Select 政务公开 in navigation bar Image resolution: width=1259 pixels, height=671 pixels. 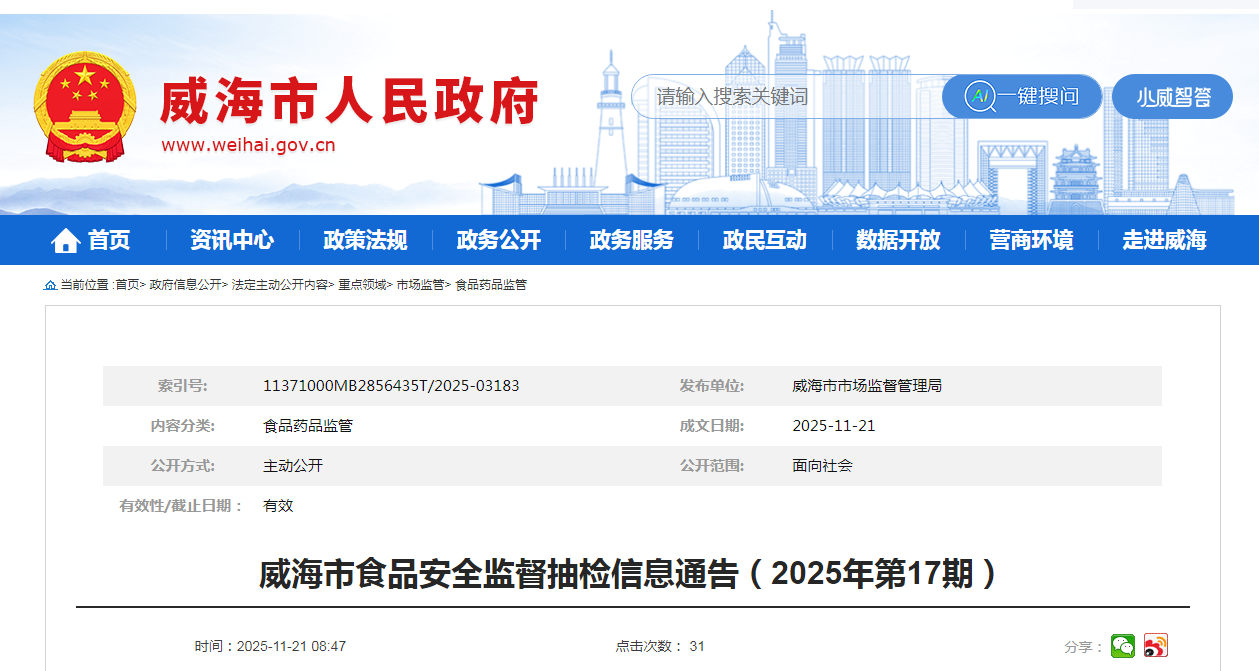click(x=498, y=240)
